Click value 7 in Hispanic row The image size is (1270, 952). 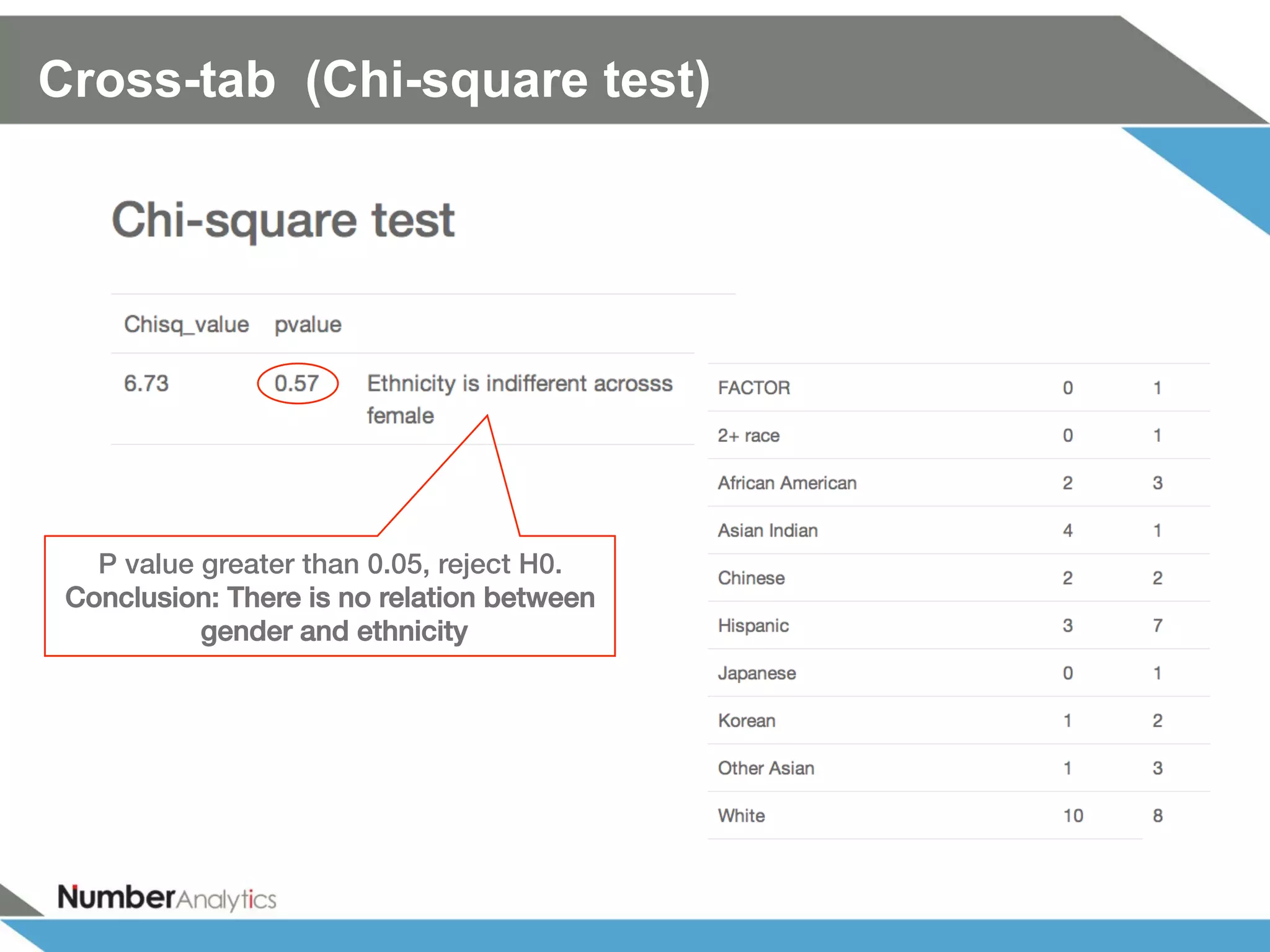point(1157,625)
